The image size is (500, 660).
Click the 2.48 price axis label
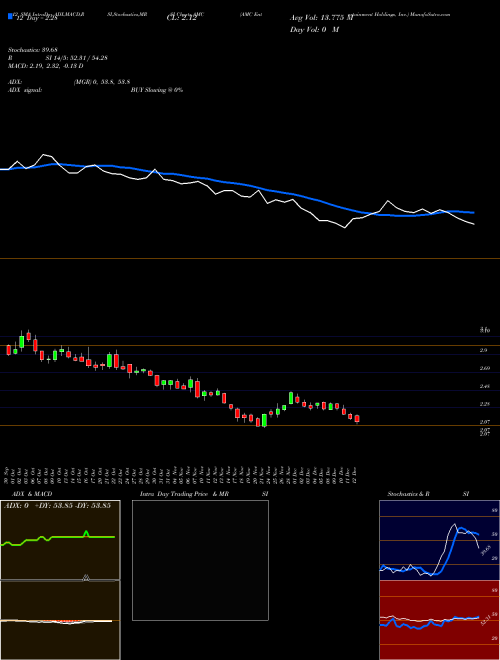[x=485, y=386]
